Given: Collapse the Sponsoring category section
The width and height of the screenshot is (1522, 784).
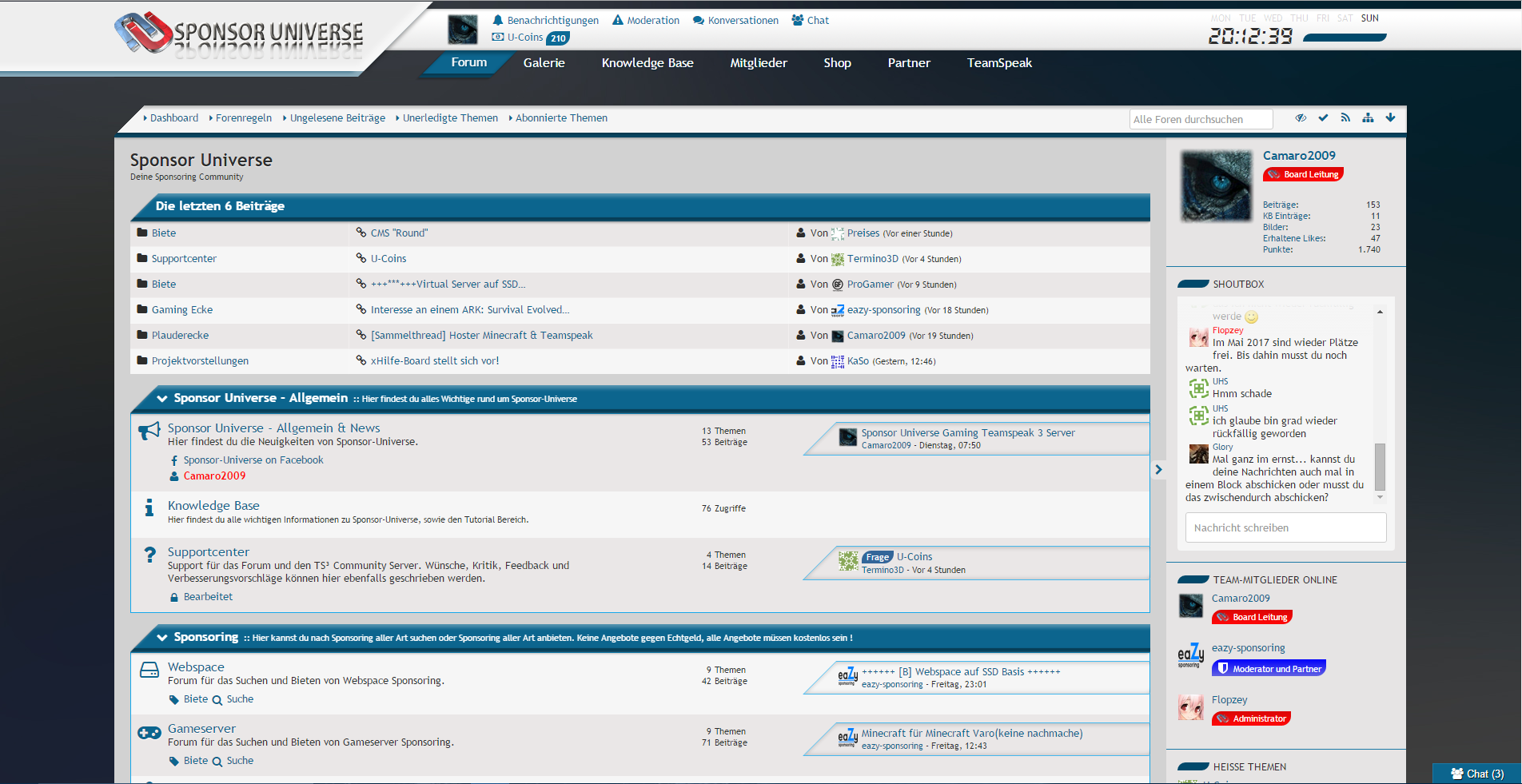Looking at the screenshot, I should coord(162,638).
